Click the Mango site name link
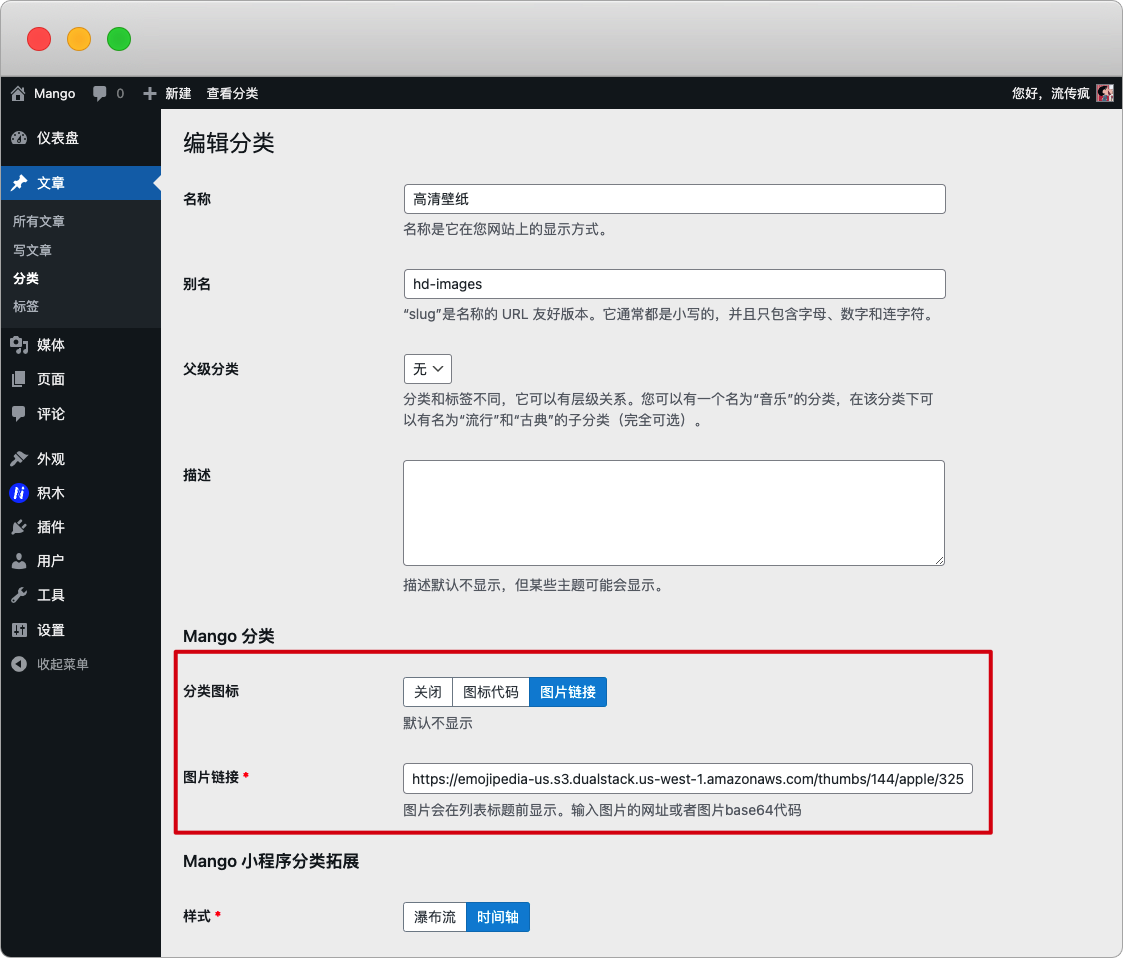Screen dimensions: 1123x958 pos(54,94)
